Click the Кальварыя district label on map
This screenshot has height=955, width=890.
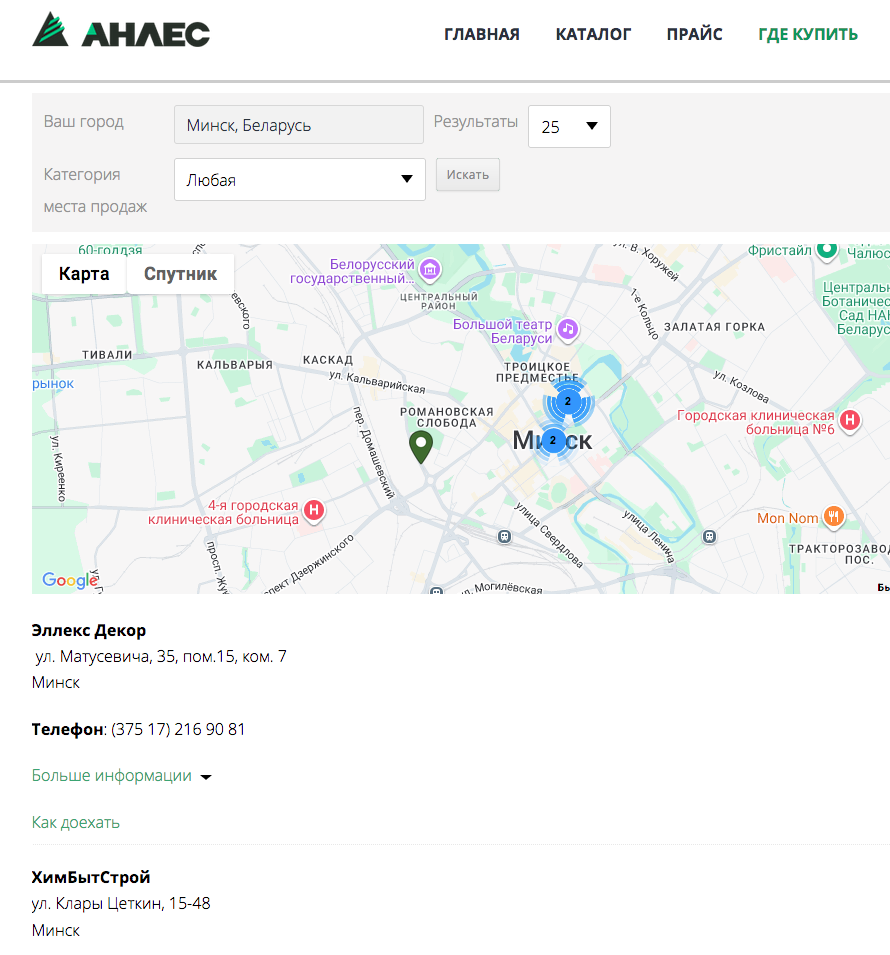point(235,365)
